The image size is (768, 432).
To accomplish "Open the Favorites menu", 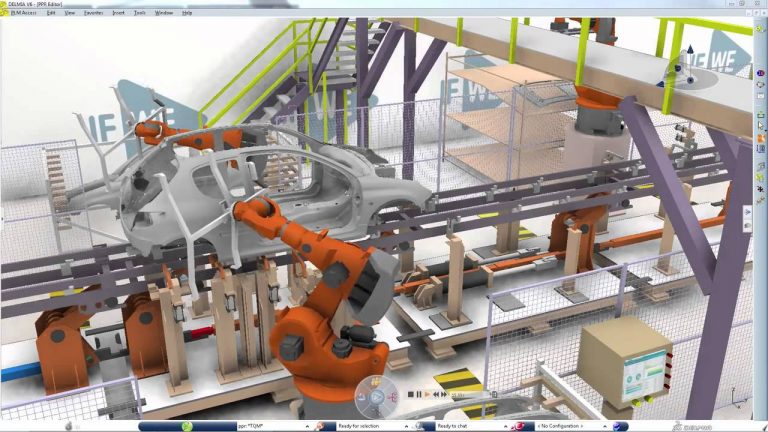I will pyautogui.click(x=93, y=13).
